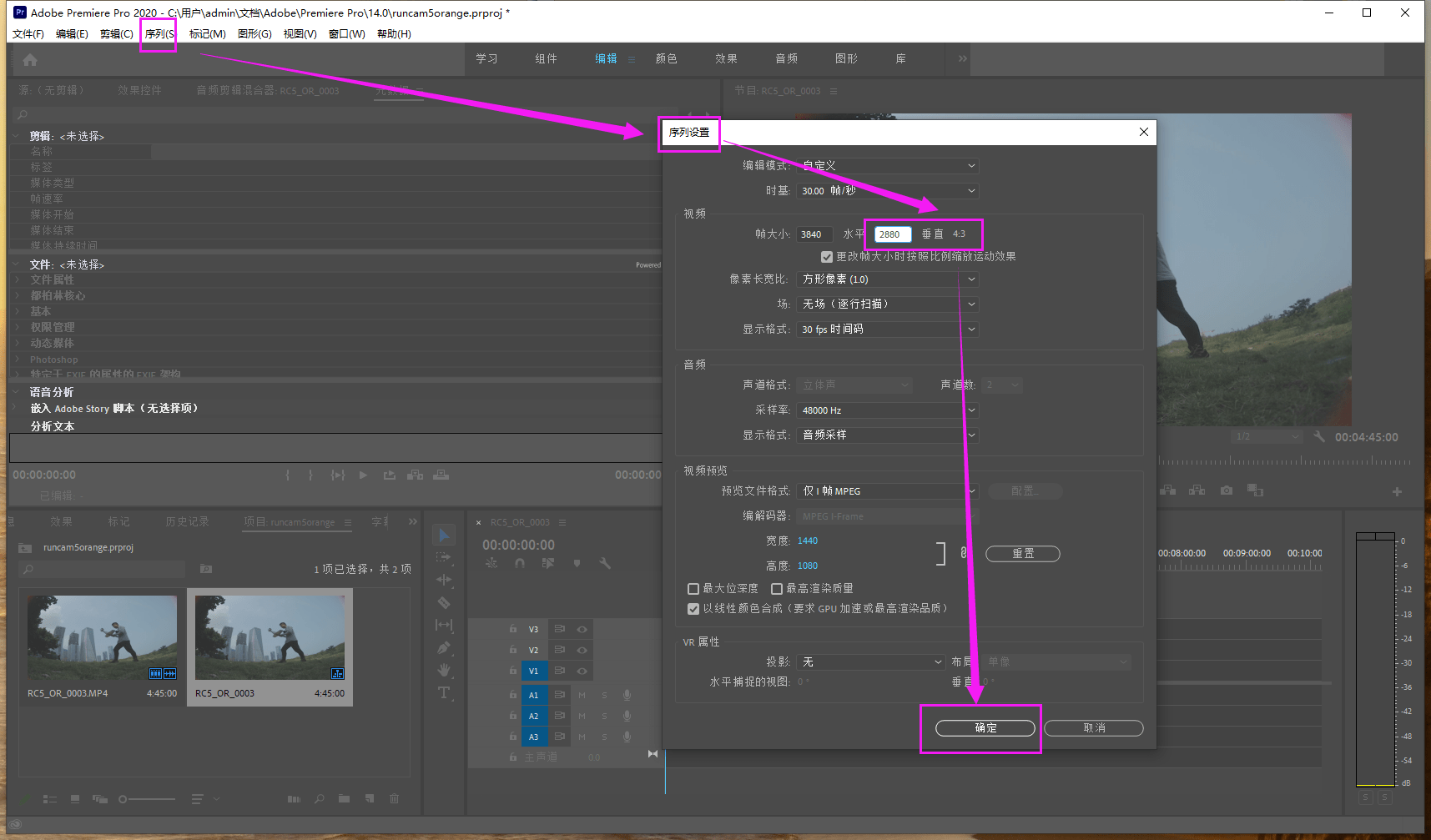
Task: Click project panel thumbnail zoom slider
Action: [147, 799]
